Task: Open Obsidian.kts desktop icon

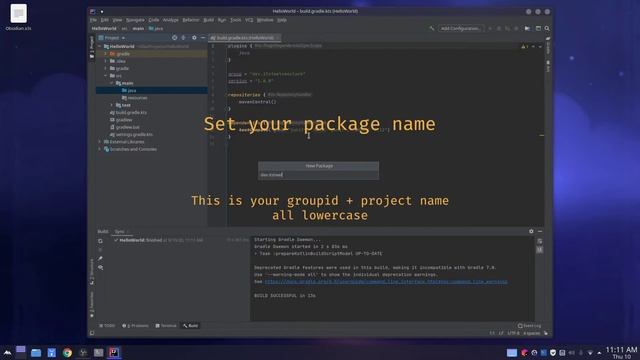Action: (x=18, y=17)
